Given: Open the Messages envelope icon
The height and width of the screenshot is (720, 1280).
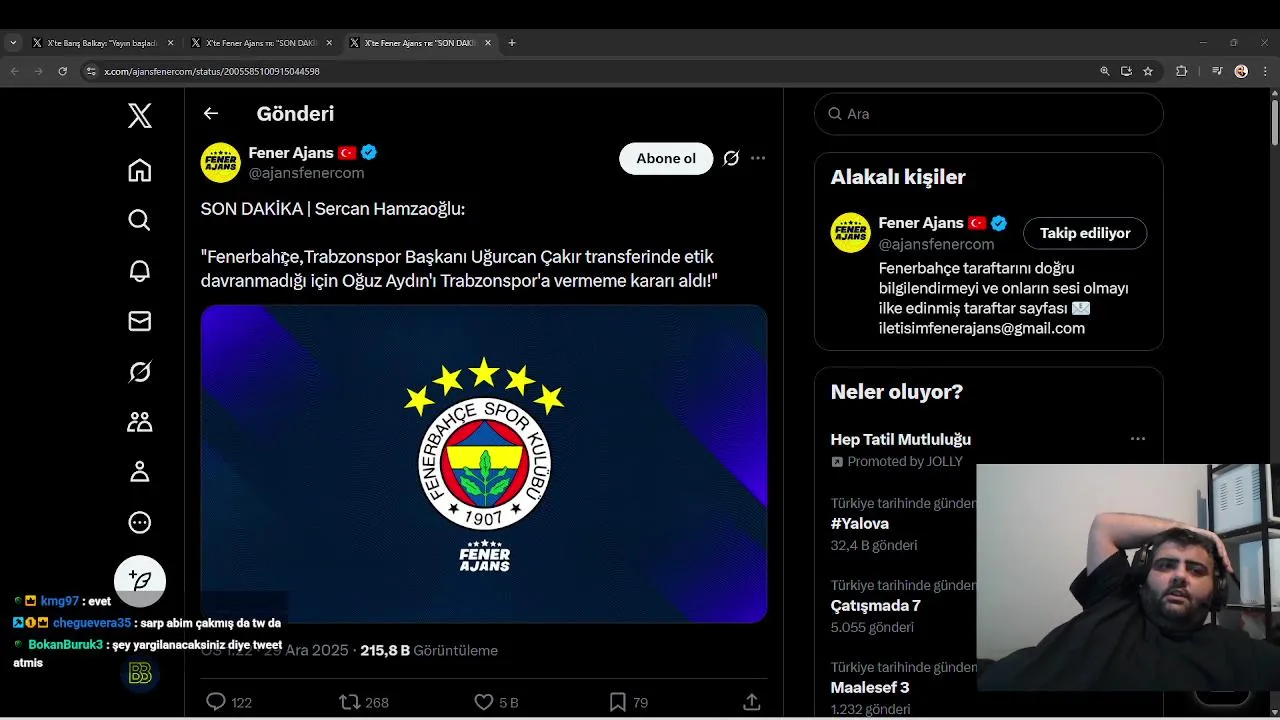Looking at the screenshot, I should [140, 321].
